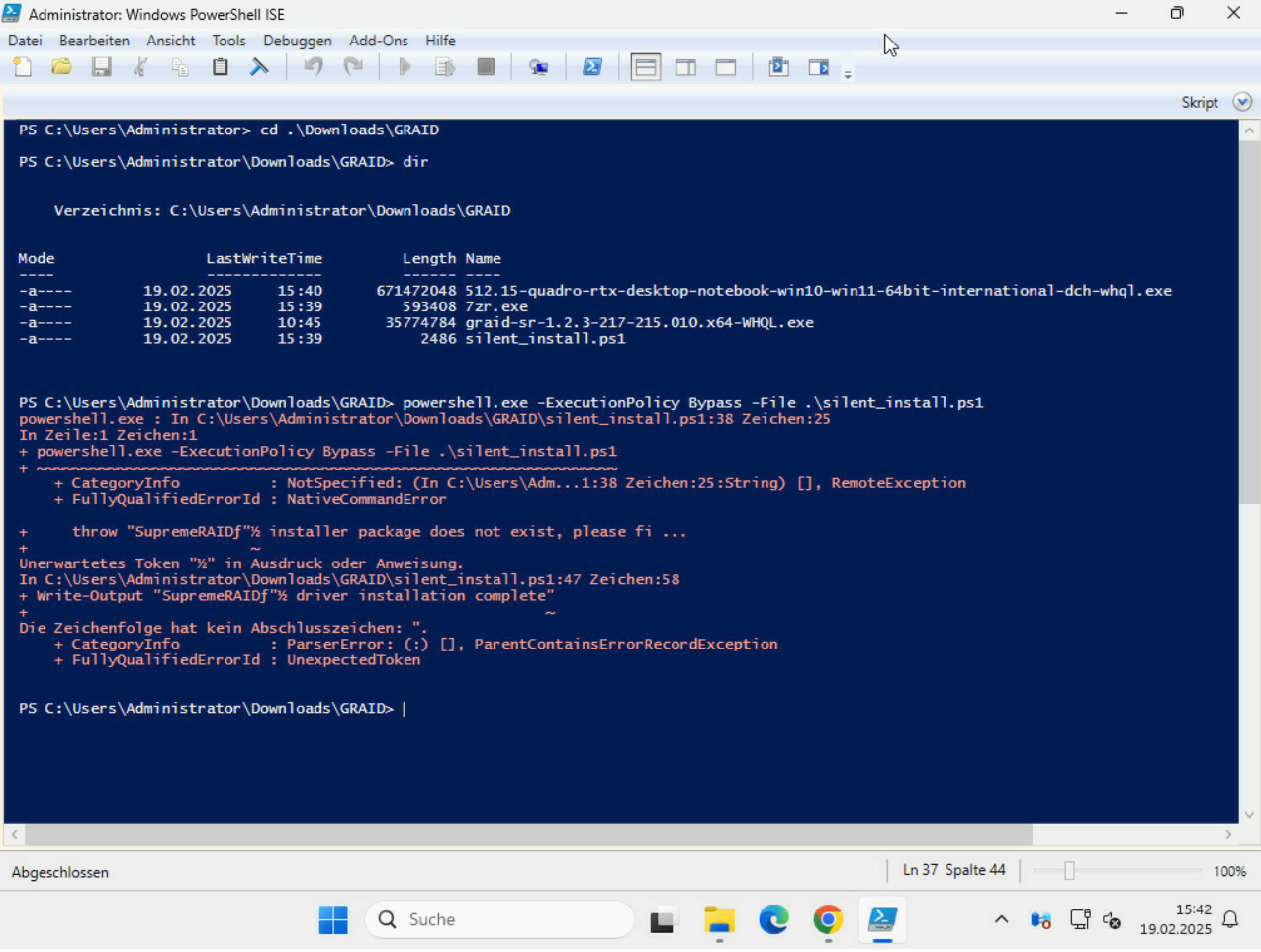Viewport: 1261px width, 952px height.
Task: Clear the console pane icon
Action: (259, 67)
